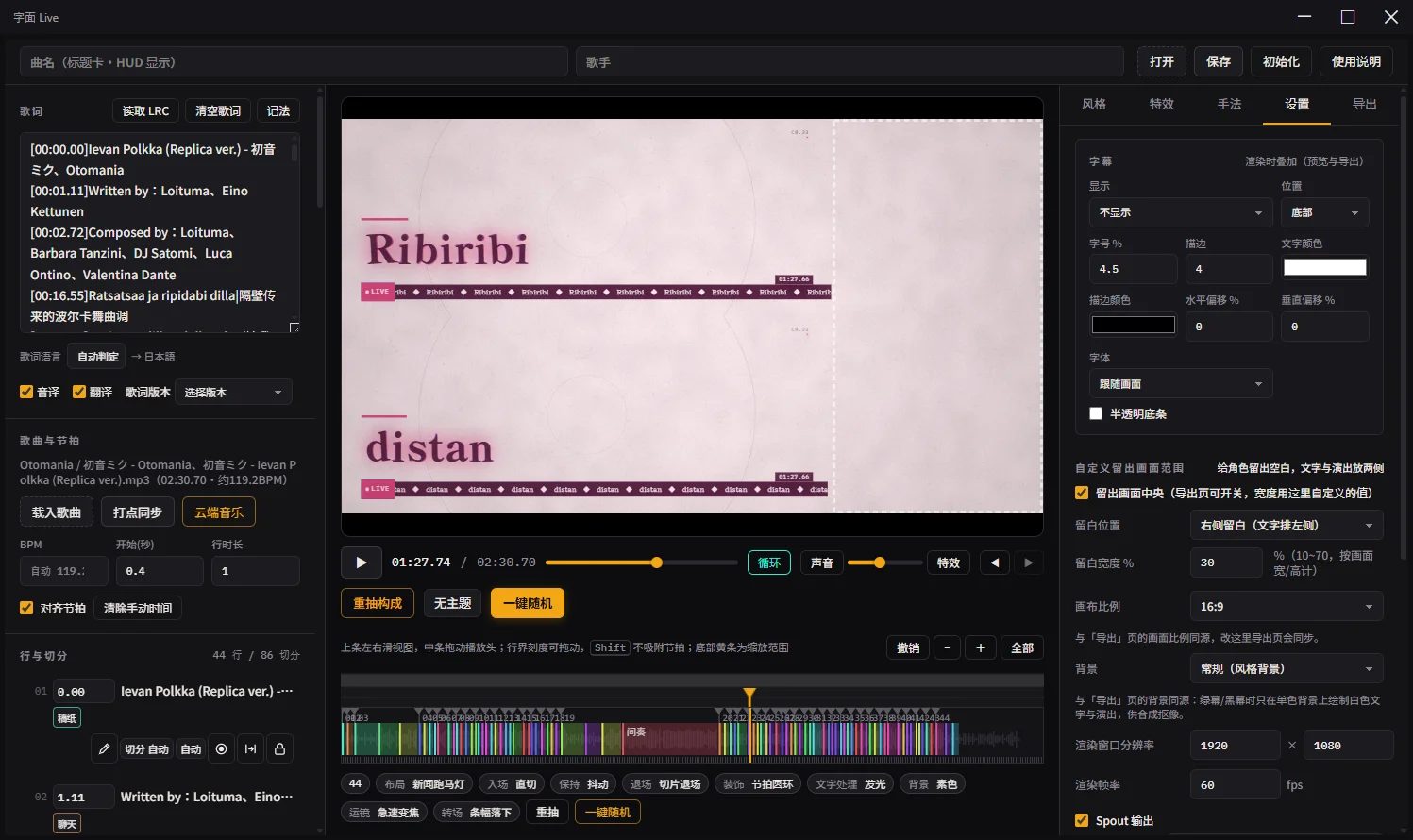Step to the previous frame arrow
The width and height of the screenshot is (1413, 840).
pos(994,563)
